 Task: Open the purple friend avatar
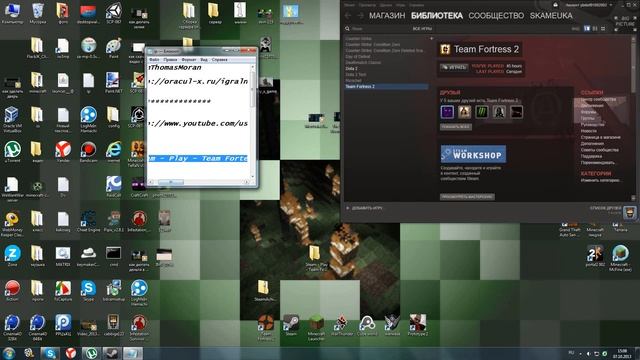[x=447, y=112]
